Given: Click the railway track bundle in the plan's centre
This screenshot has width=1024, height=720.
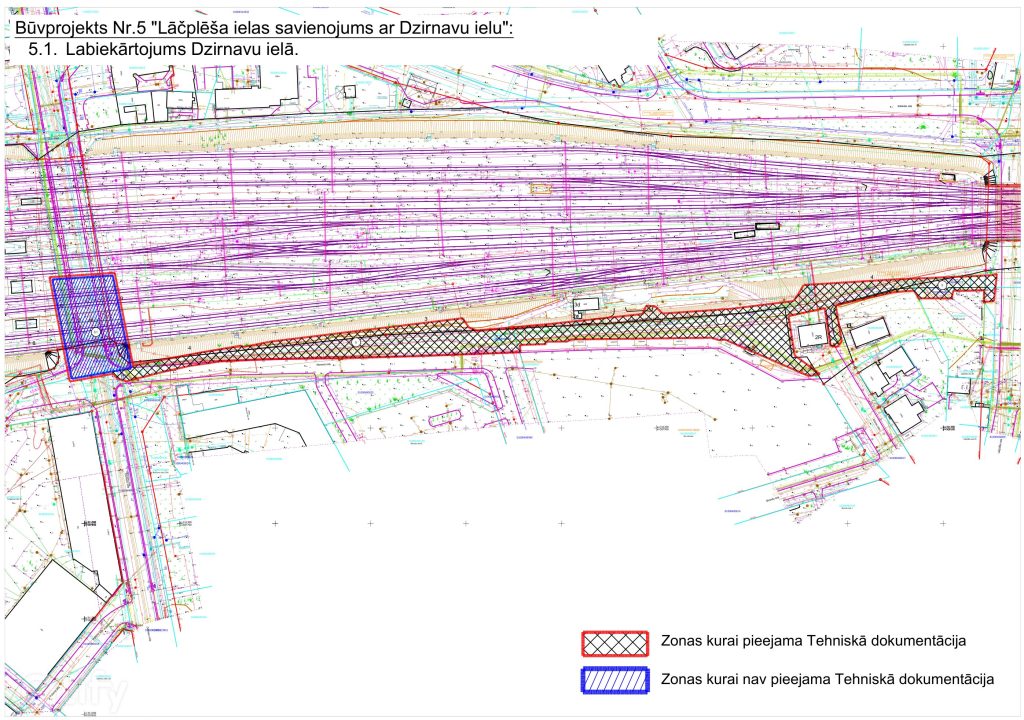Looking at the screenshot, I should (500, 220).
